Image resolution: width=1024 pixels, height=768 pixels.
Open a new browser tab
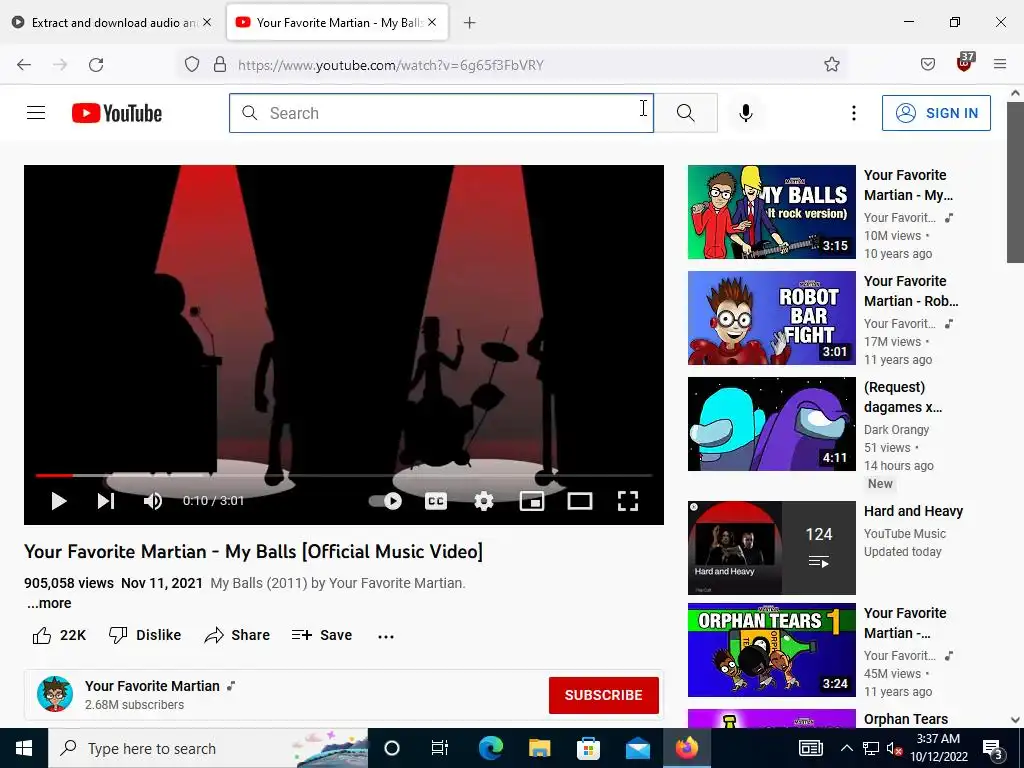470,23
